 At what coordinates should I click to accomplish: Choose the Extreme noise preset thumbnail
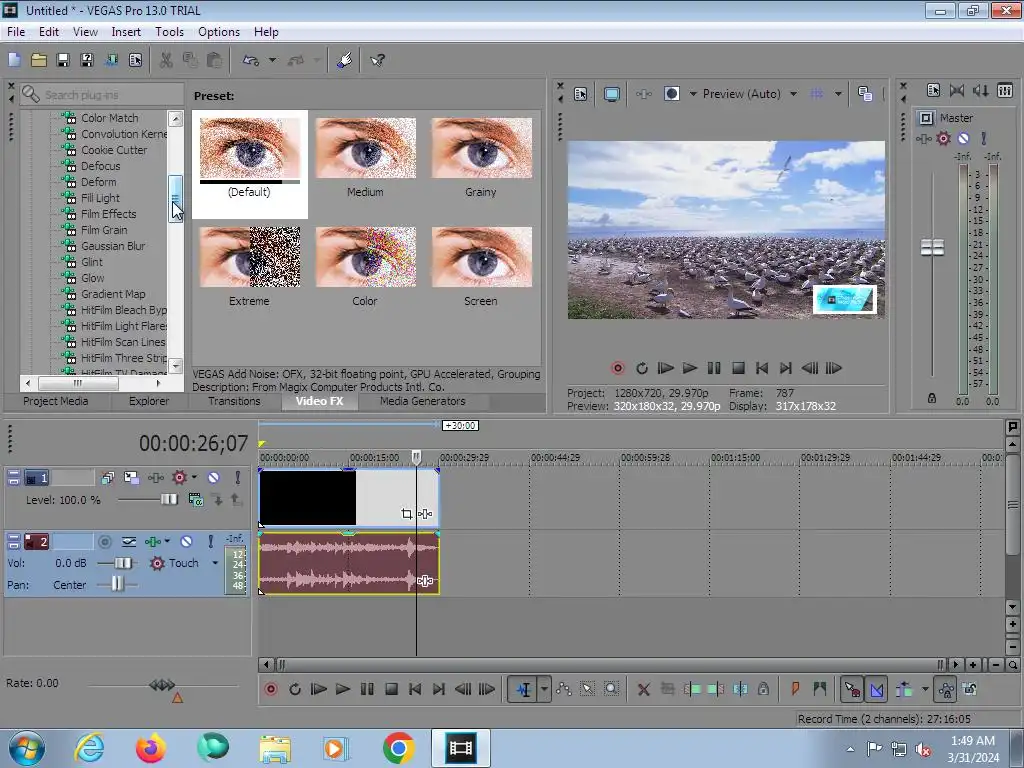249,257
